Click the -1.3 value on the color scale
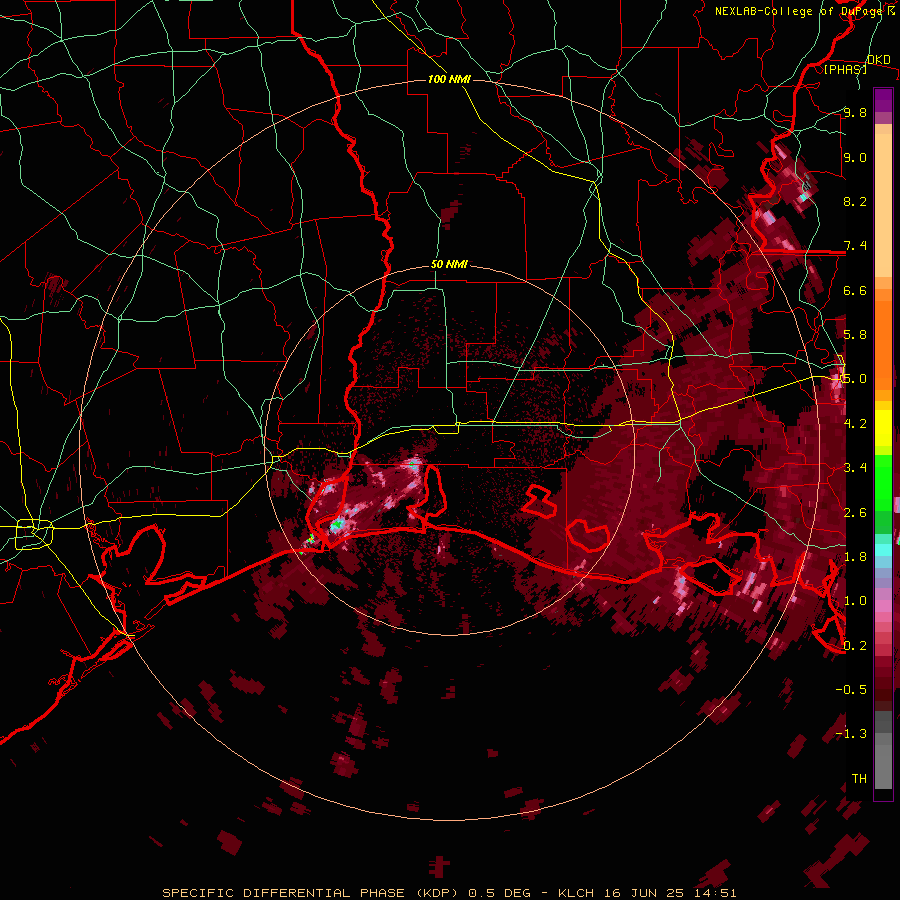 click(851, 734)
